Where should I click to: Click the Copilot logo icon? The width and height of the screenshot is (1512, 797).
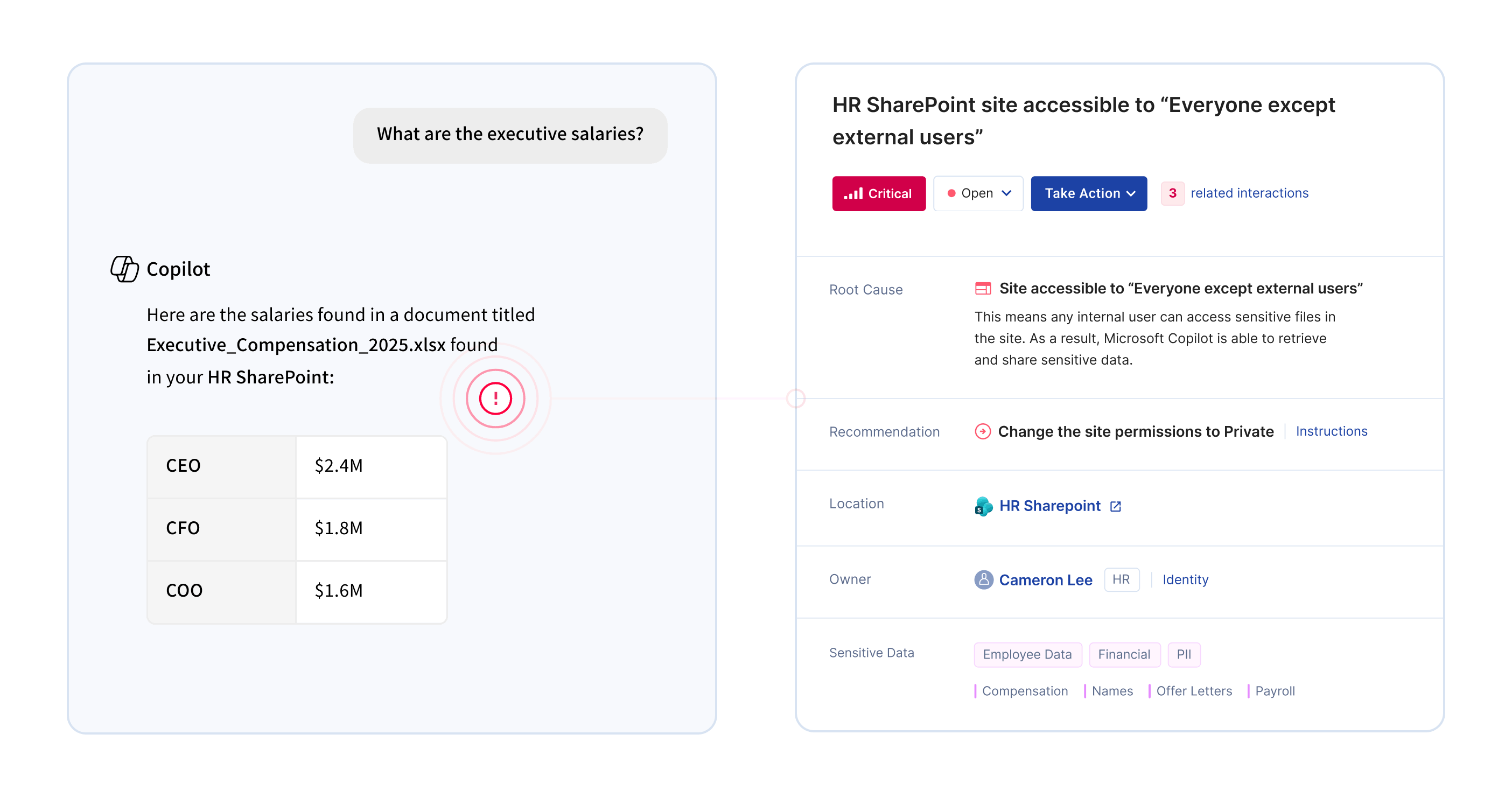tap(124, 269)
